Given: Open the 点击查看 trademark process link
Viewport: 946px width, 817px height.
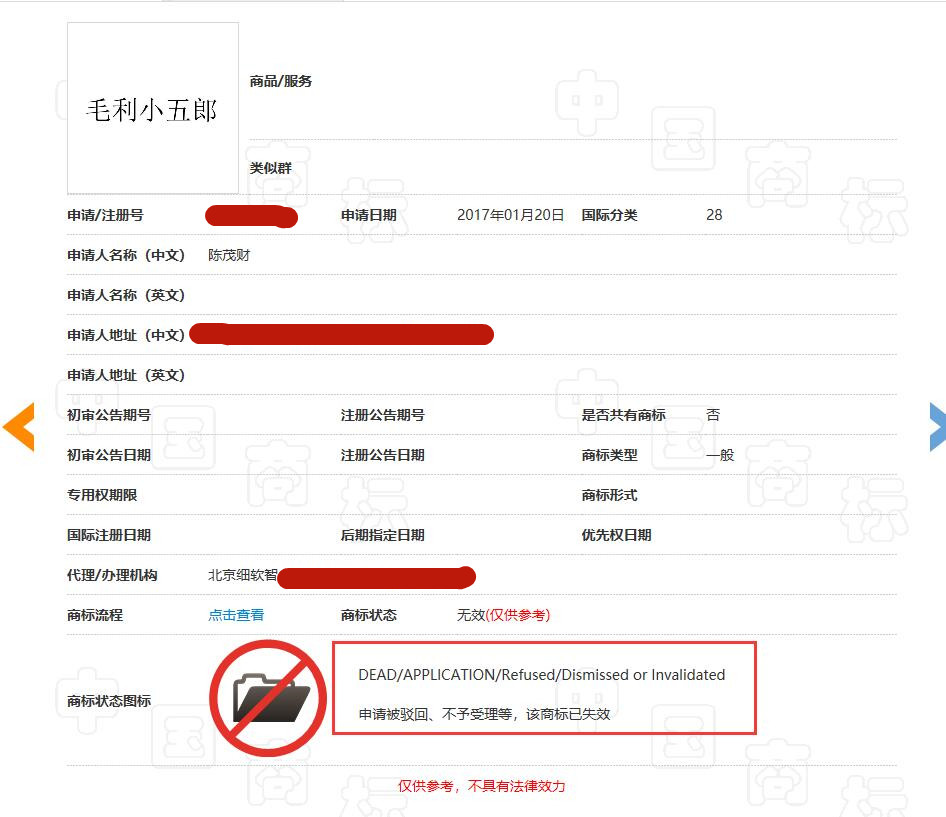Looking at the screenshot, I should click(236, 615).
